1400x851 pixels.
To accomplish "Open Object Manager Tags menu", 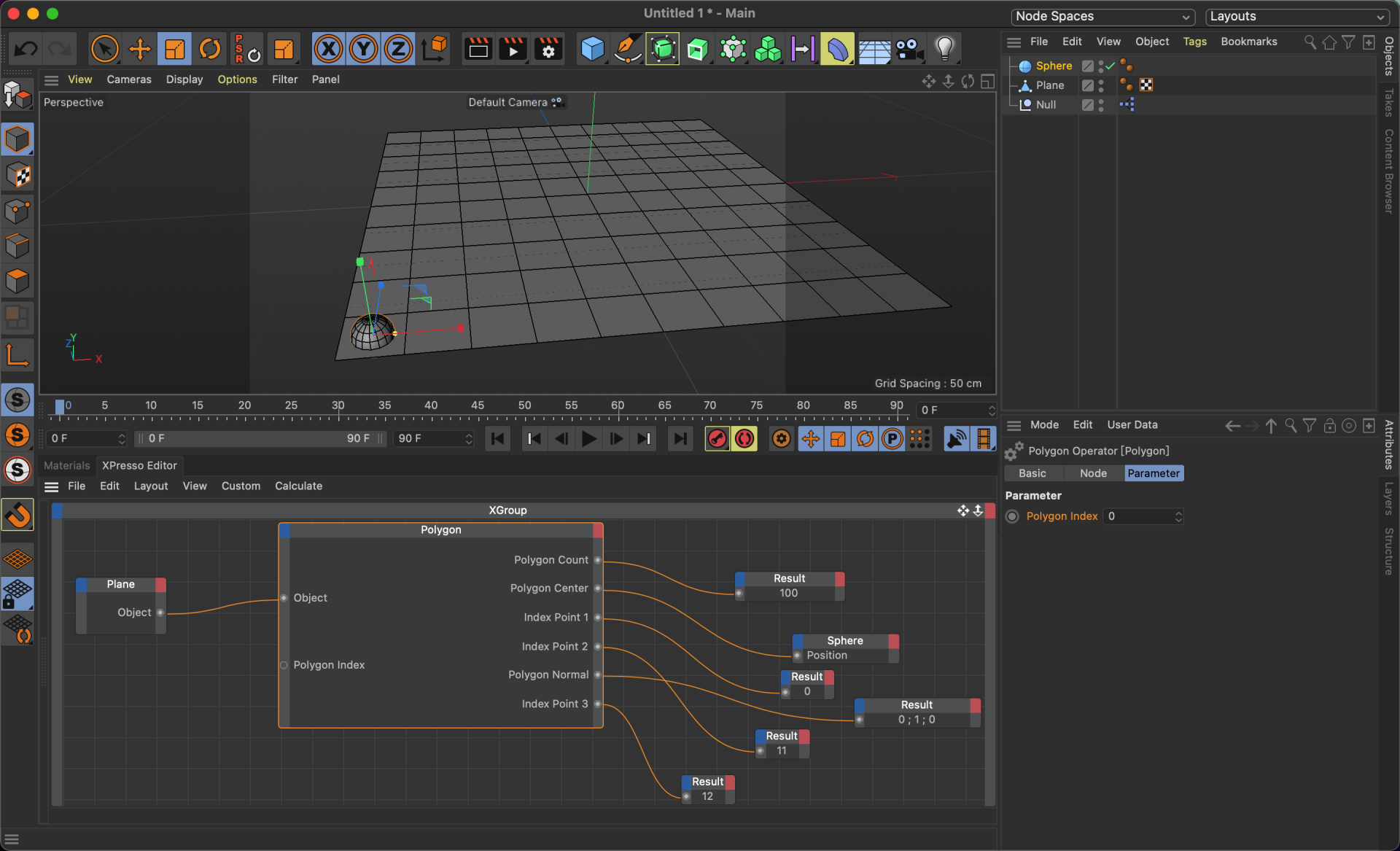I will (1194, 42).
